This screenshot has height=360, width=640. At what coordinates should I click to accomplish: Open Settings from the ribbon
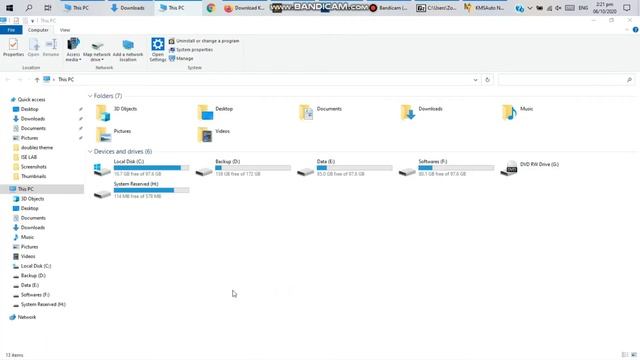coord(158,50)
